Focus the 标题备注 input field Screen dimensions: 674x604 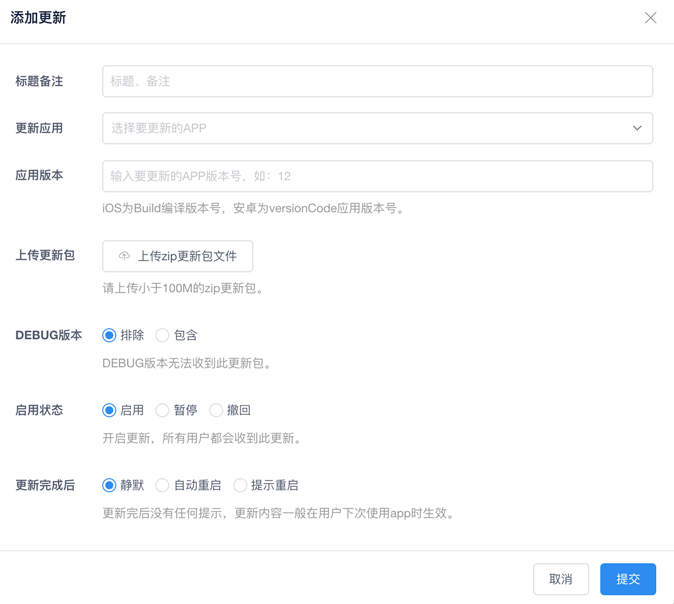tap(377, 81)
